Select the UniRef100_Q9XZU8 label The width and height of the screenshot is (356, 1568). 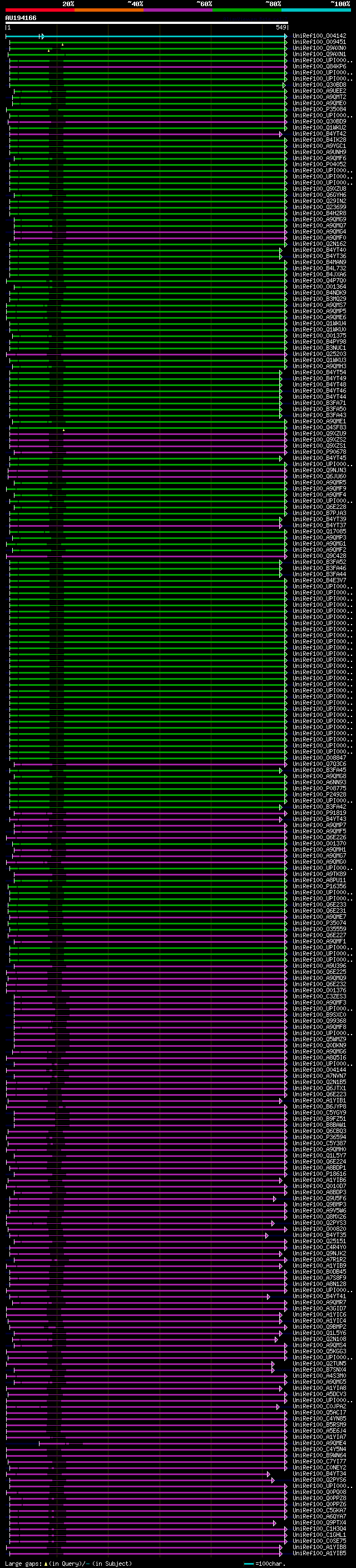[319, 189]
